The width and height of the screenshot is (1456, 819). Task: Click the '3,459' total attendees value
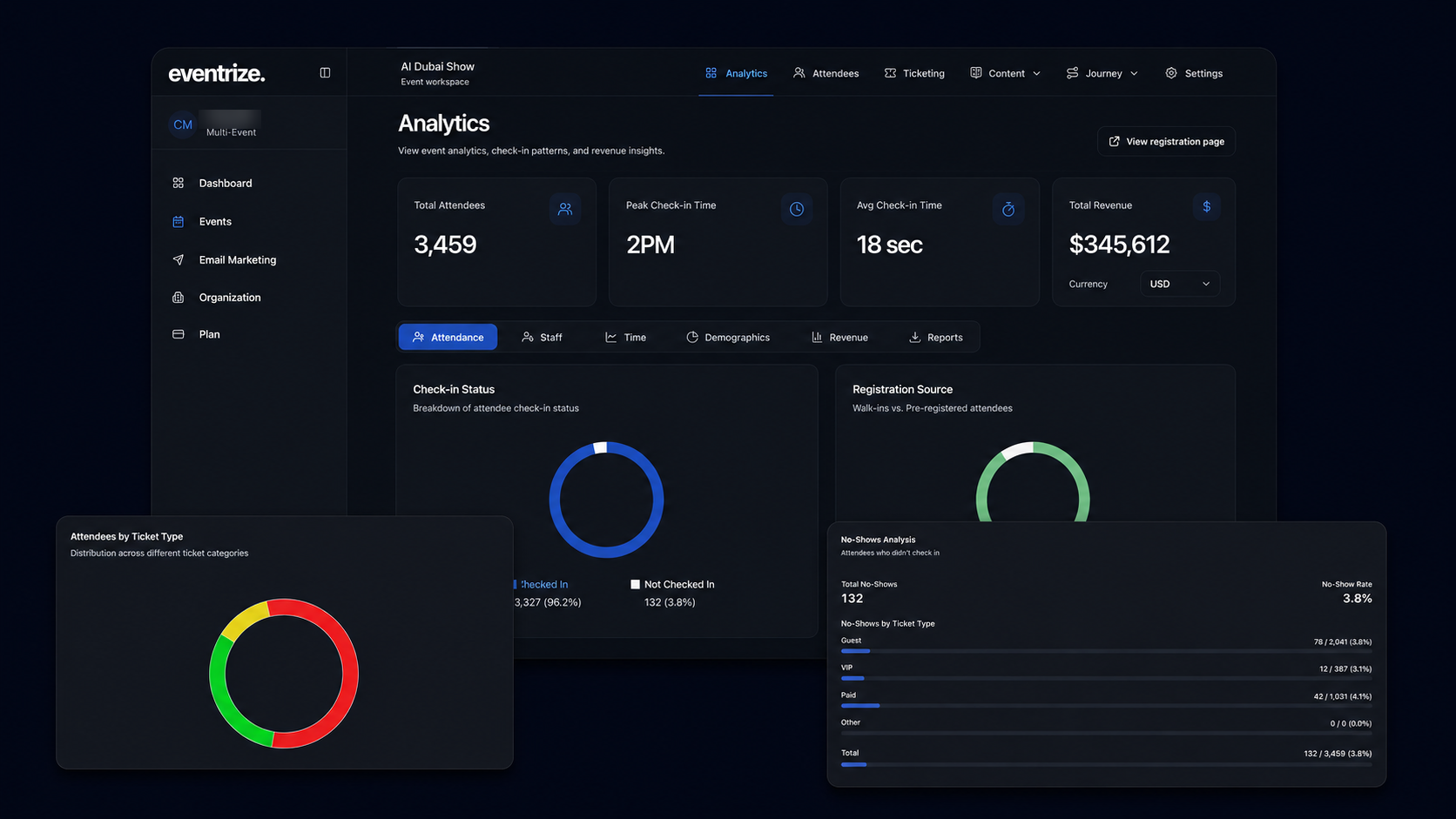click(x=445, y=245)
